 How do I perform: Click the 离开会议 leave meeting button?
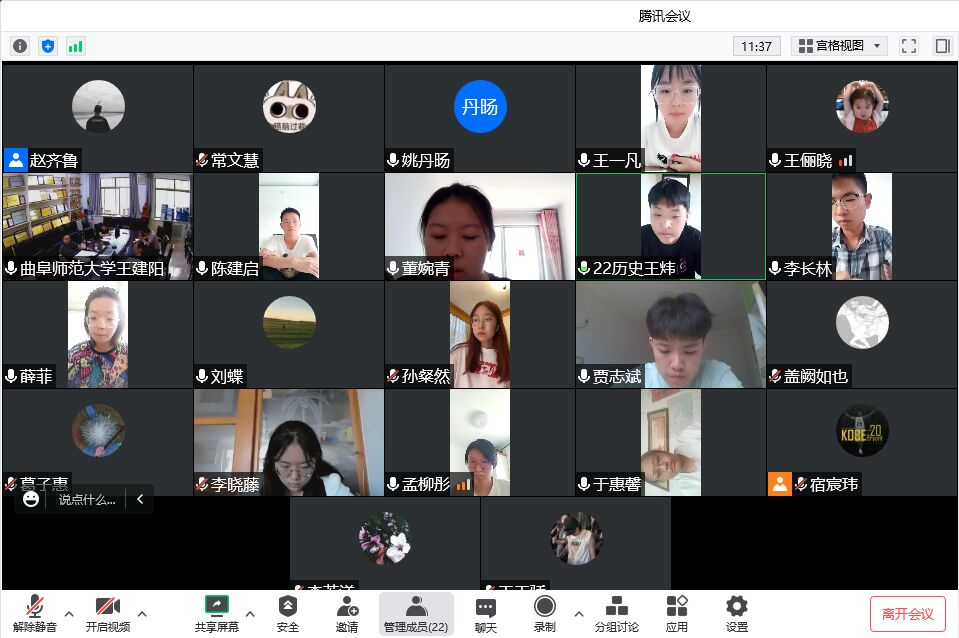pyautogui.click(x=907, y=614)
